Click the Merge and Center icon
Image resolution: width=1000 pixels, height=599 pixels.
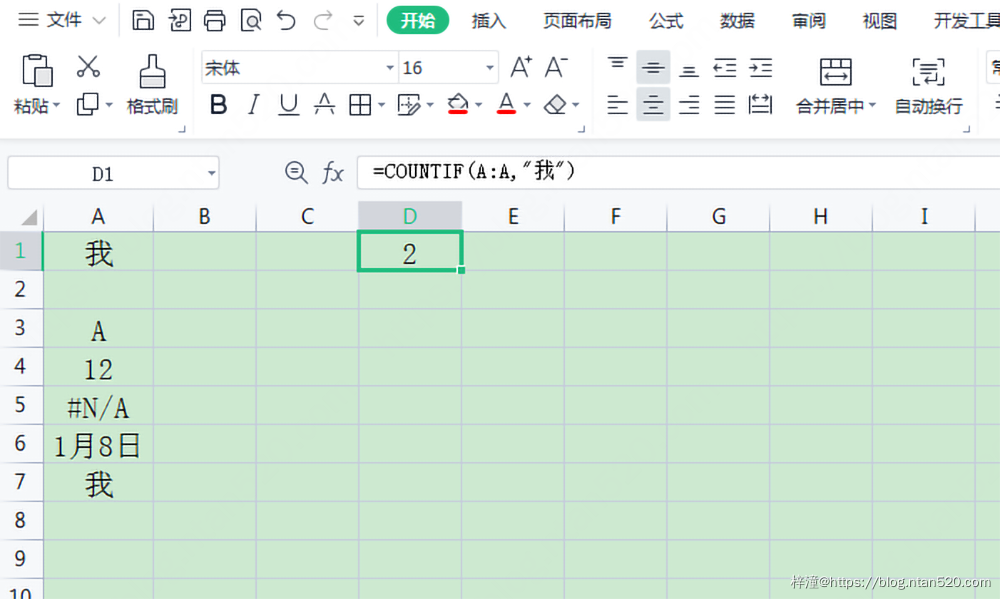click(x=835, y=72)
